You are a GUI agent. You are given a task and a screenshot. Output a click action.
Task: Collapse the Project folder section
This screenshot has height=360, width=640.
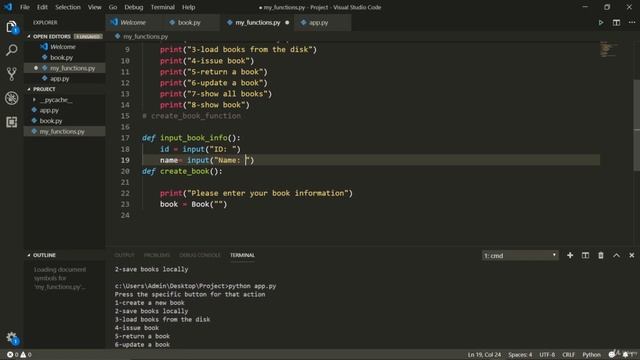click(x=44, y=89)
